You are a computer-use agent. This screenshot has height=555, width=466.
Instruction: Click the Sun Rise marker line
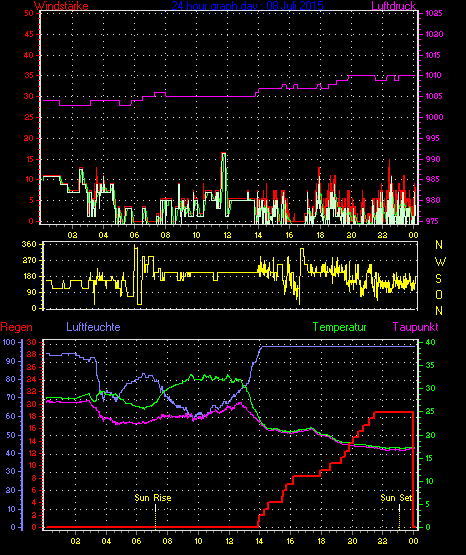(156, 517)
